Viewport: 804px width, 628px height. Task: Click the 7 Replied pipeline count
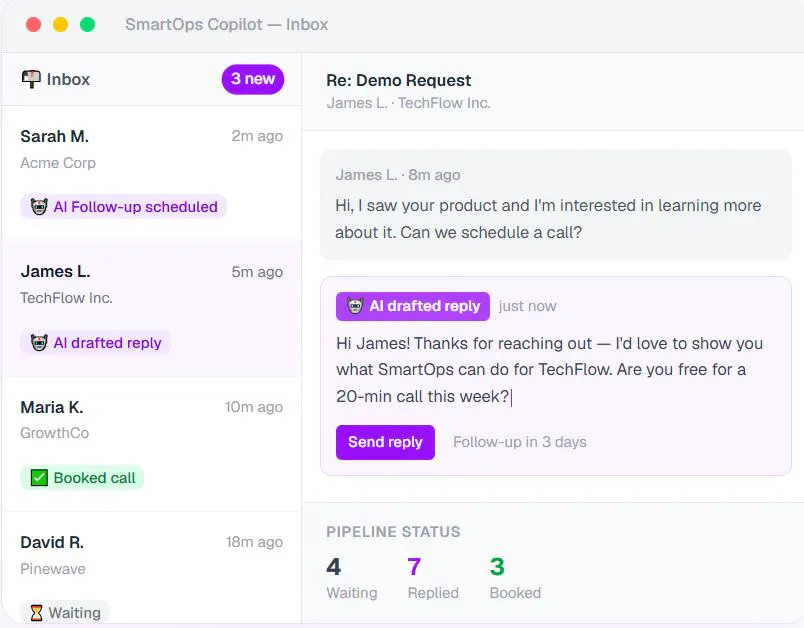[433, 579]
